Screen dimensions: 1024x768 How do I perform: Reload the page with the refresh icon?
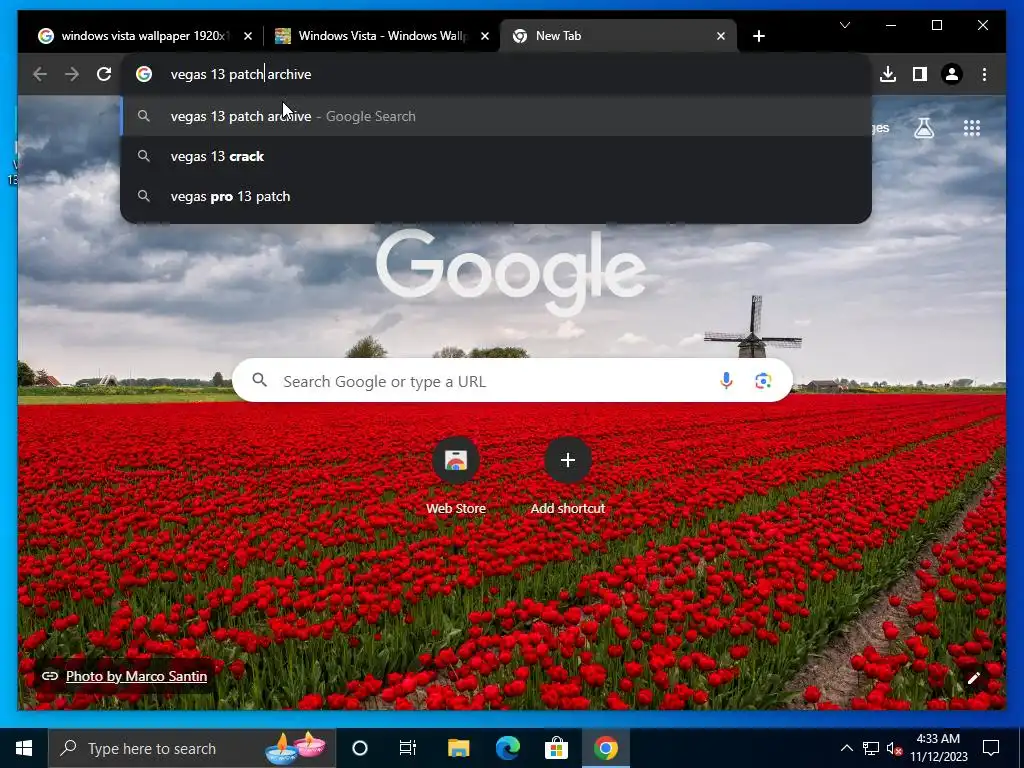point(104,74)
